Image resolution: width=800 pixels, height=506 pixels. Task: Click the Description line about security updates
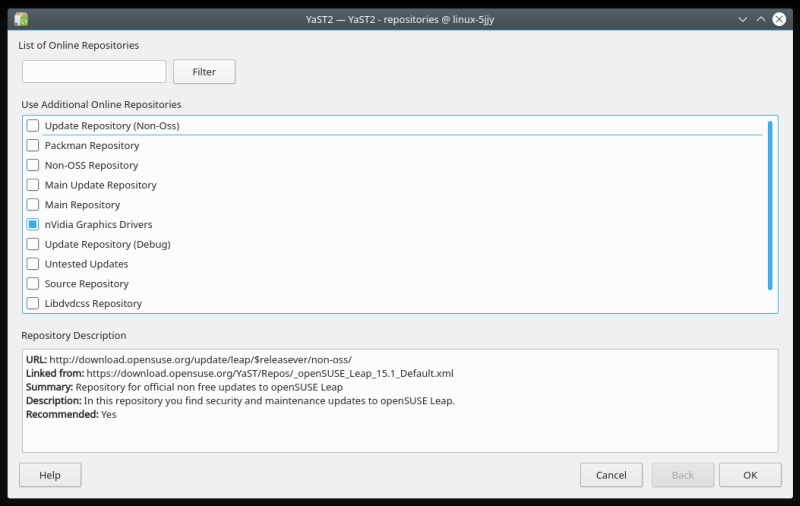(x=240, y=401)
